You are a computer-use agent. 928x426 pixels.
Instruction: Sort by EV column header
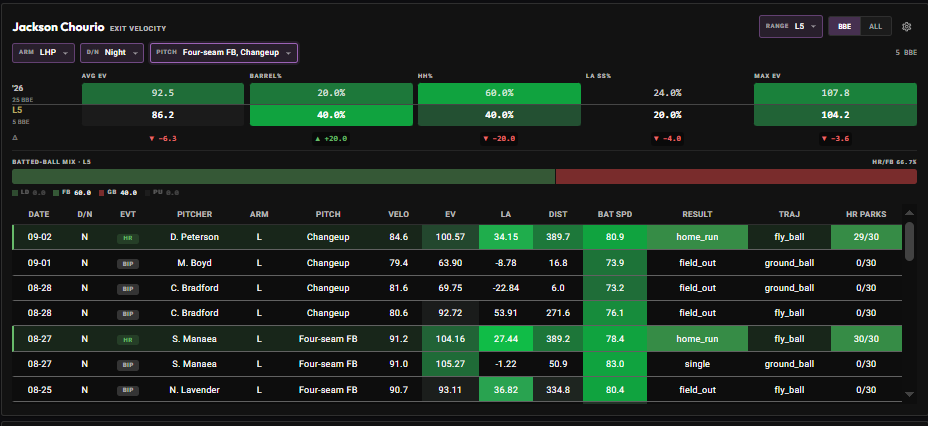(450, 214)
